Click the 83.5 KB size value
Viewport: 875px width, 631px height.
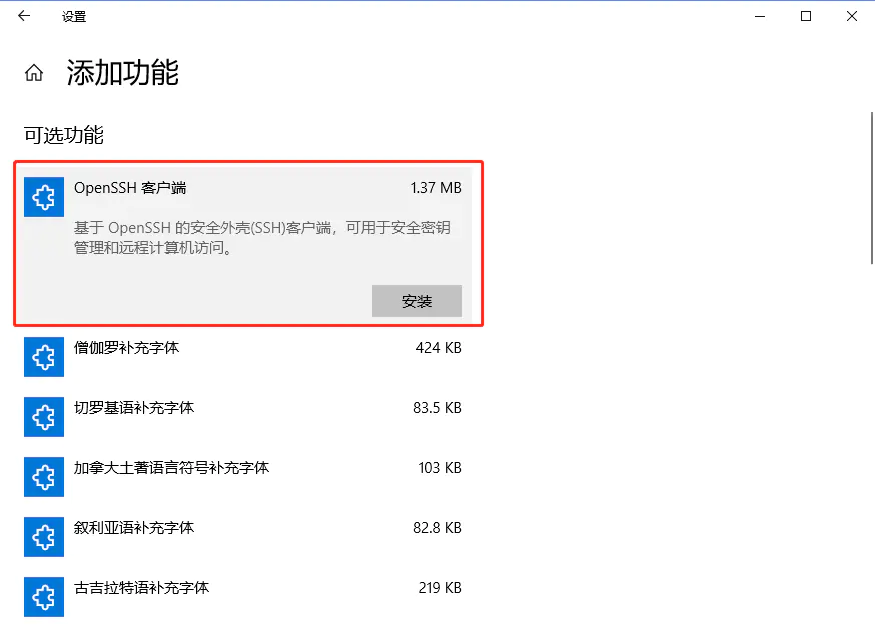[x=438, y=408]
